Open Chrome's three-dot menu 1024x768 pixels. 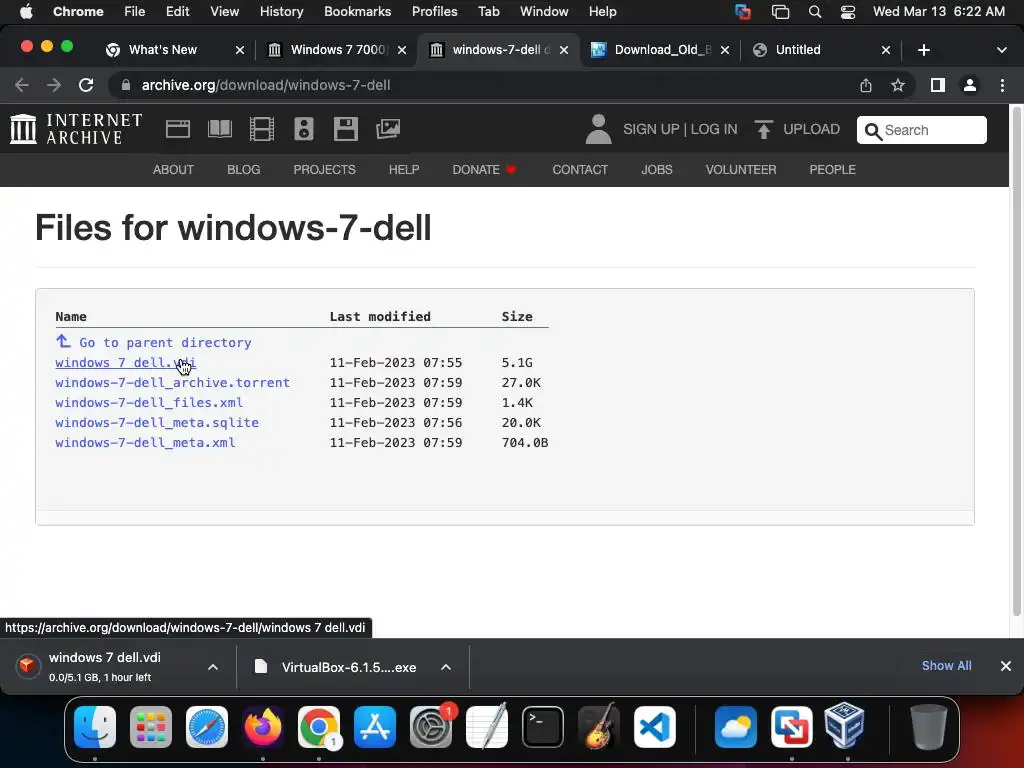coord(1002,85)
